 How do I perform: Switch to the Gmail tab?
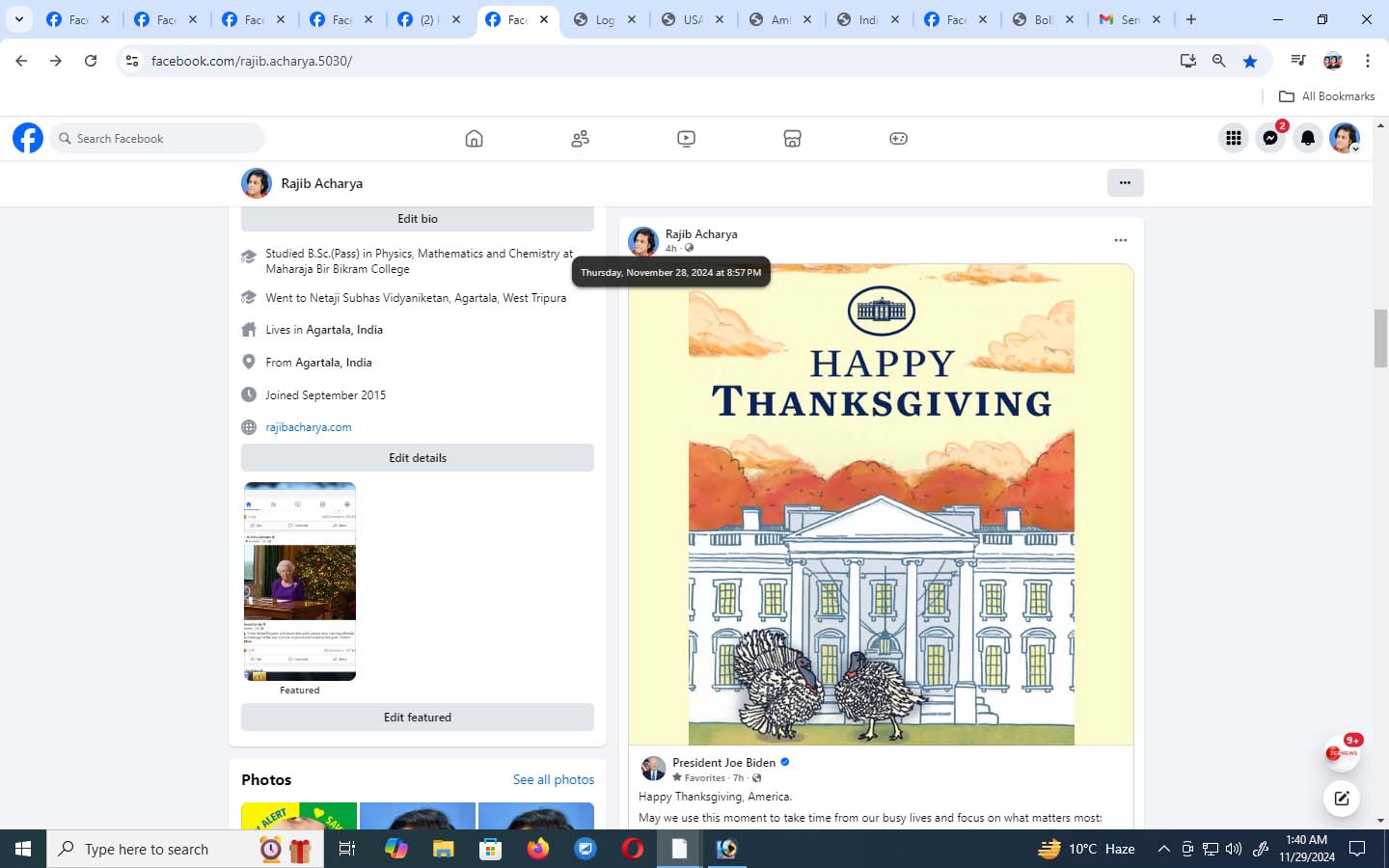tap(1130, 19)
